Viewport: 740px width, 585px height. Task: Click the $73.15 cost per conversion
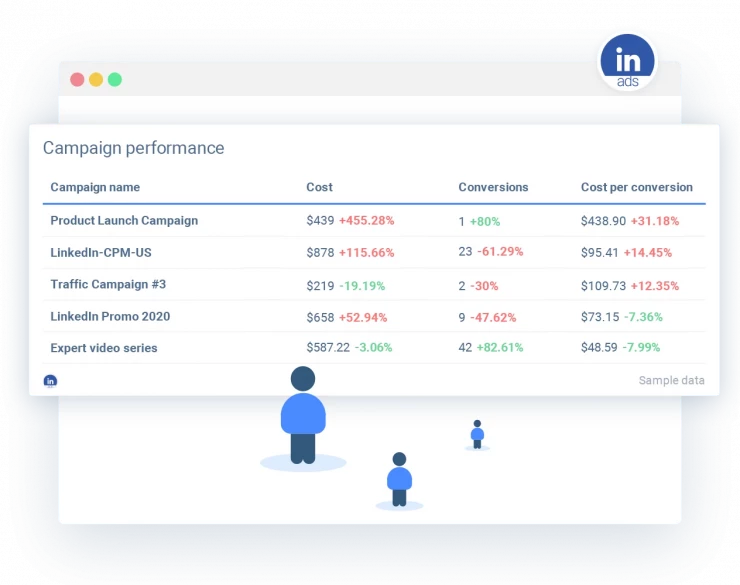[x=600, y=317]
